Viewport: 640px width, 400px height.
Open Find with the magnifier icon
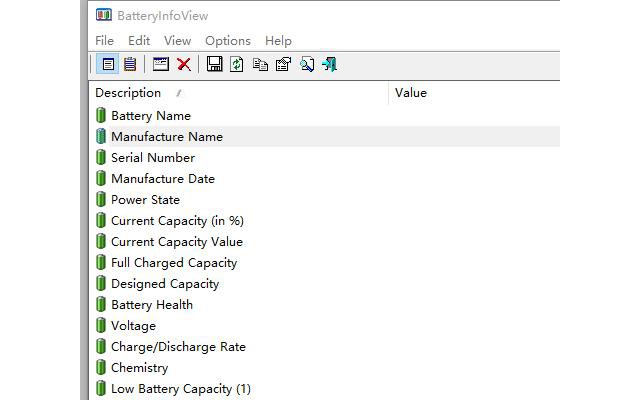point(307,64)
